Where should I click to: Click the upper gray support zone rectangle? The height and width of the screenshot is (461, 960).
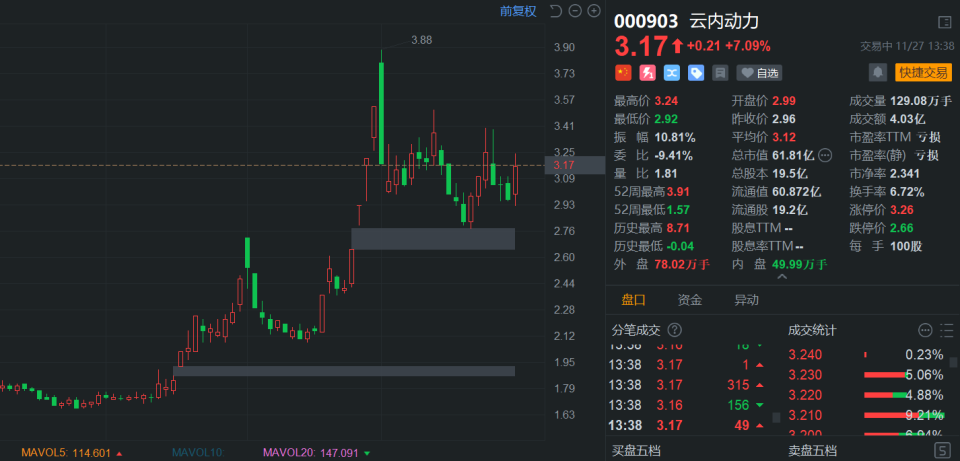pos(433,239)
